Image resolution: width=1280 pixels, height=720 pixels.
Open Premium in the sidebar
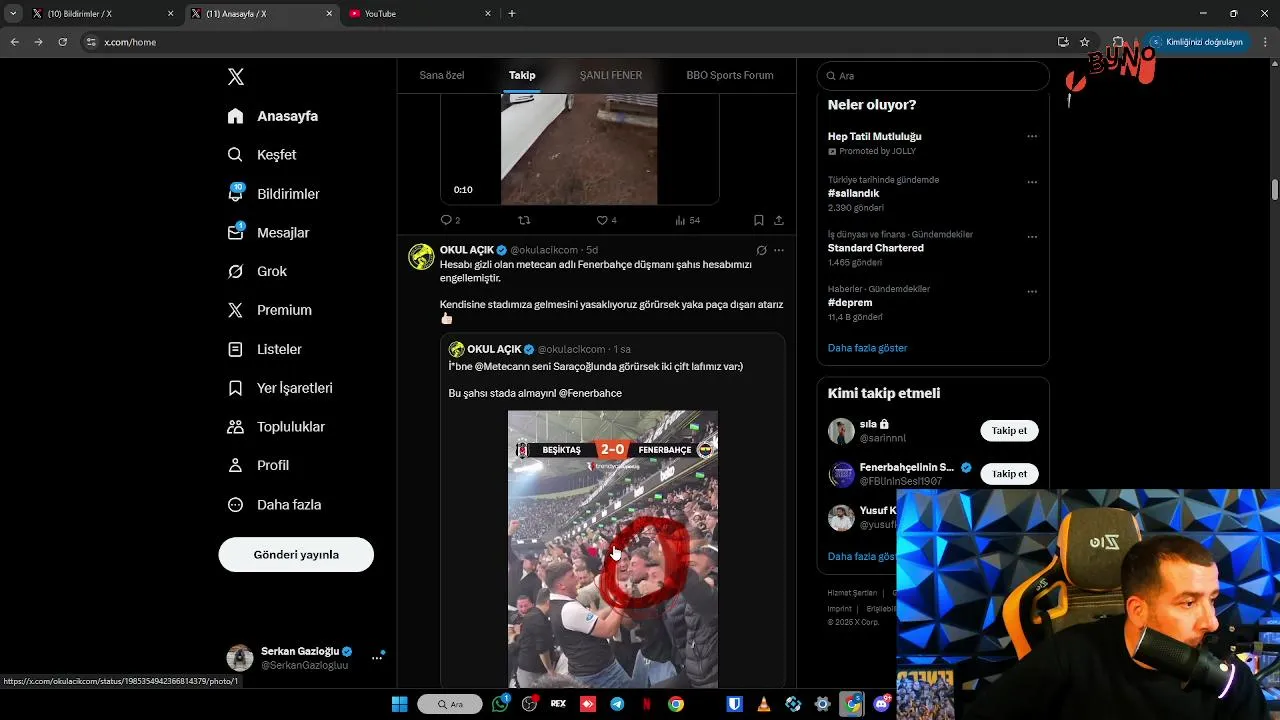pos(269,310)
